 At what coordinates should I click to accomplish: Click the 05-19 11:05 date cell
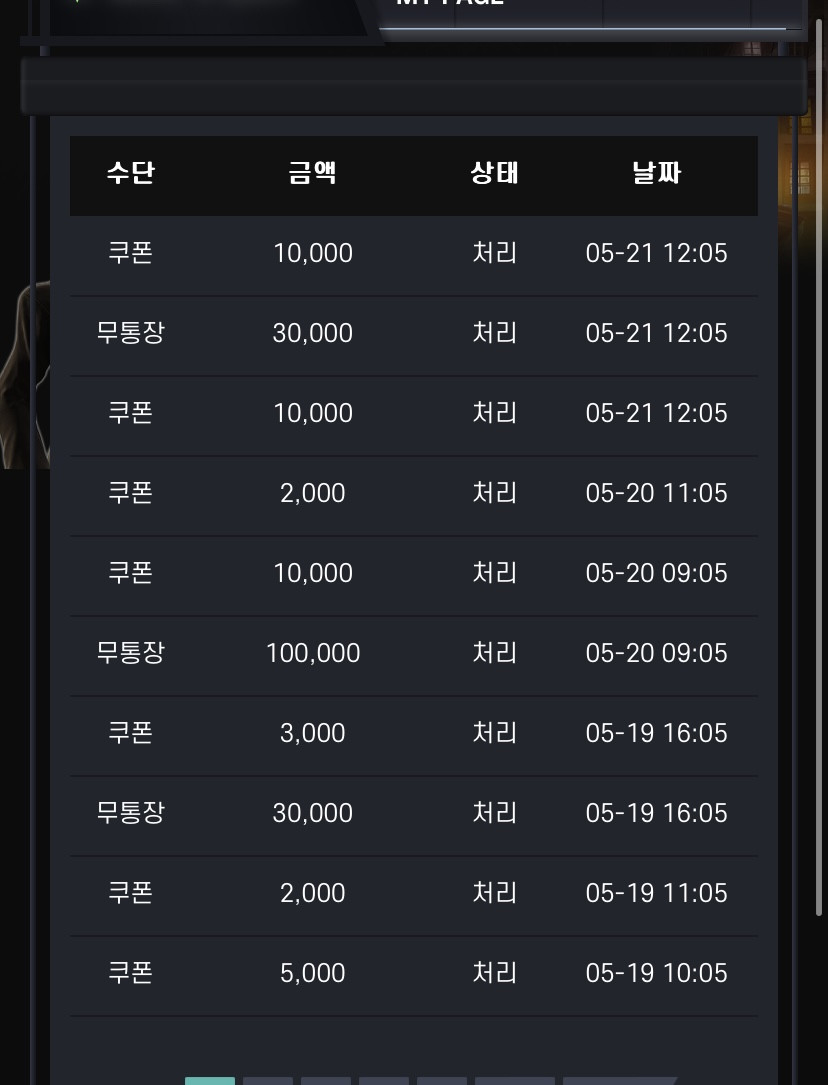click(656, 893)
